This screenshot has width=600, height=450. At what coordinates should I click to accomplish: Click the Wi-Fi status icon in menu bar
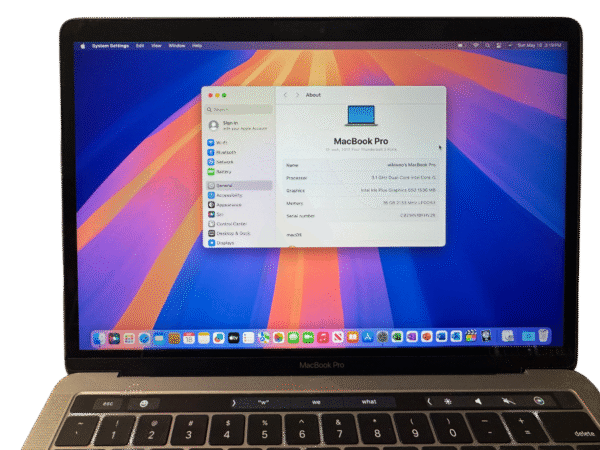(x=476, y=45)
